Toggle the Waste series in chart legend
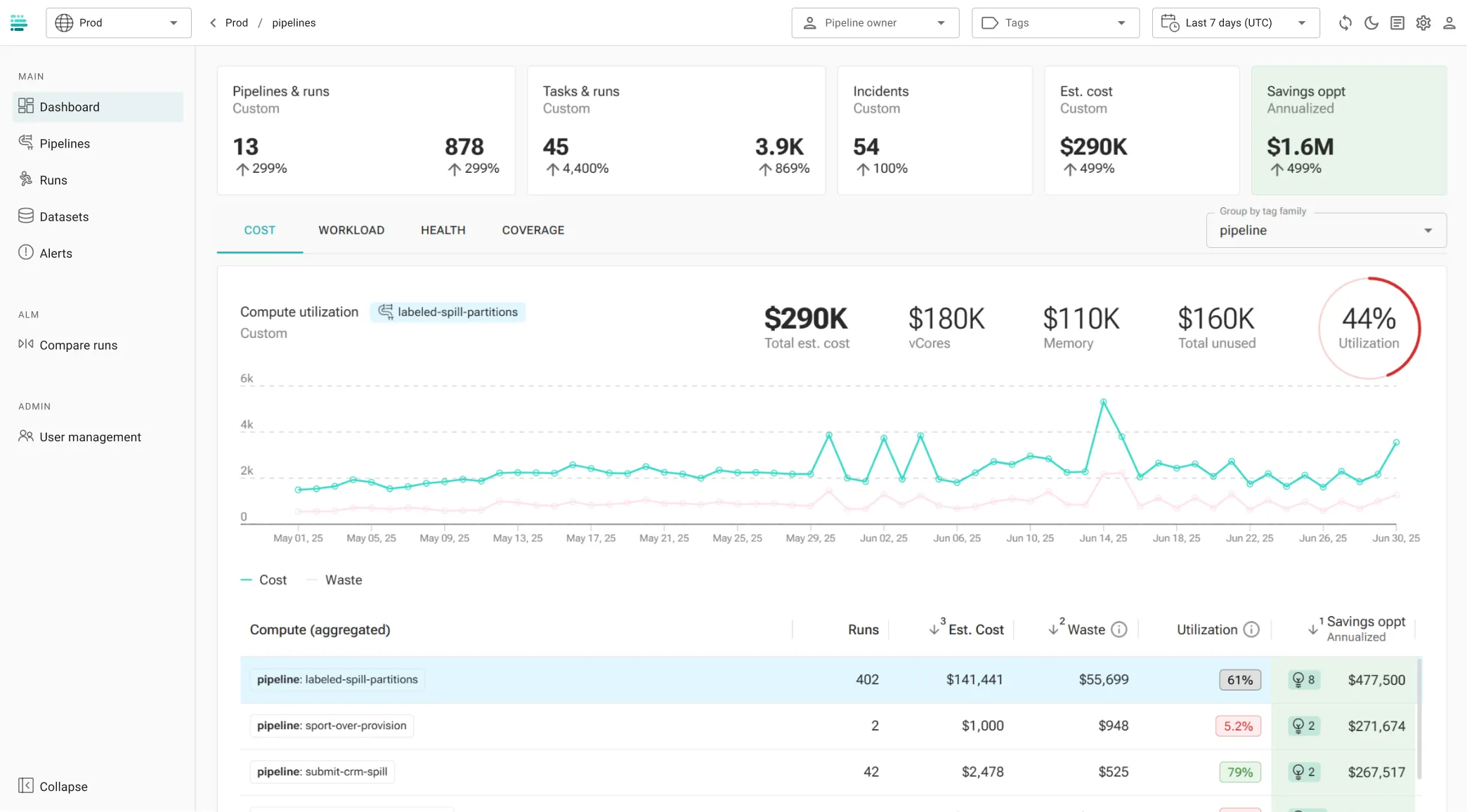This screenshot has height=812, width=1467. coord(335,580)
